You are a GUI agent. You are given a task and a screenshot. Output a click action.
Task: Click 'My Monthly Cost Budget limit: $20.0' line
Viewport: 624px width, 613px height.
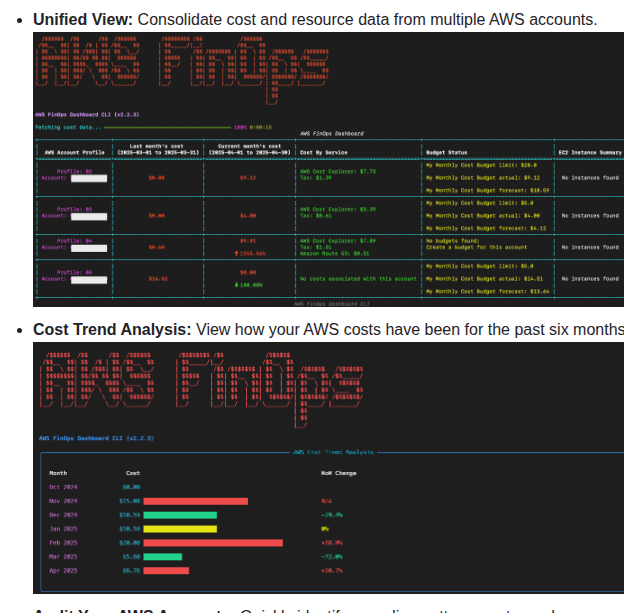(x=481, y=165)
